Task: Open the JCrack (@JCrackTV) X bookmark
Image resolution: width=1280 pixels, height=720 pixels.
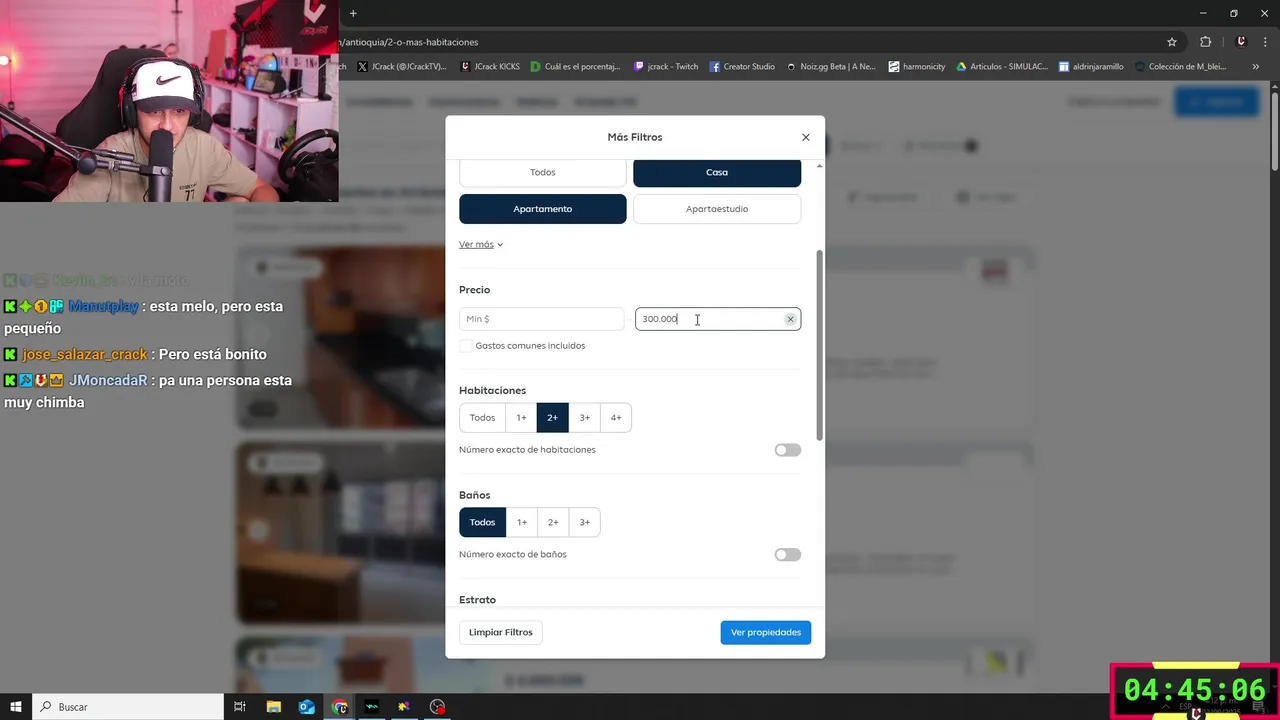Action: tap(402, 67)
